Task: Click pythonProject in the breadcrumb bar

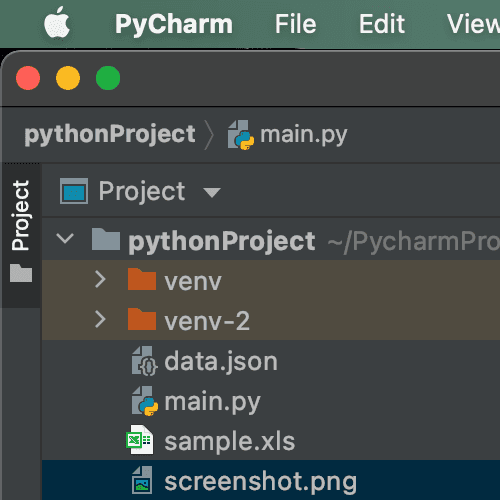Action: pyautogui.click(x=110, y=135)
